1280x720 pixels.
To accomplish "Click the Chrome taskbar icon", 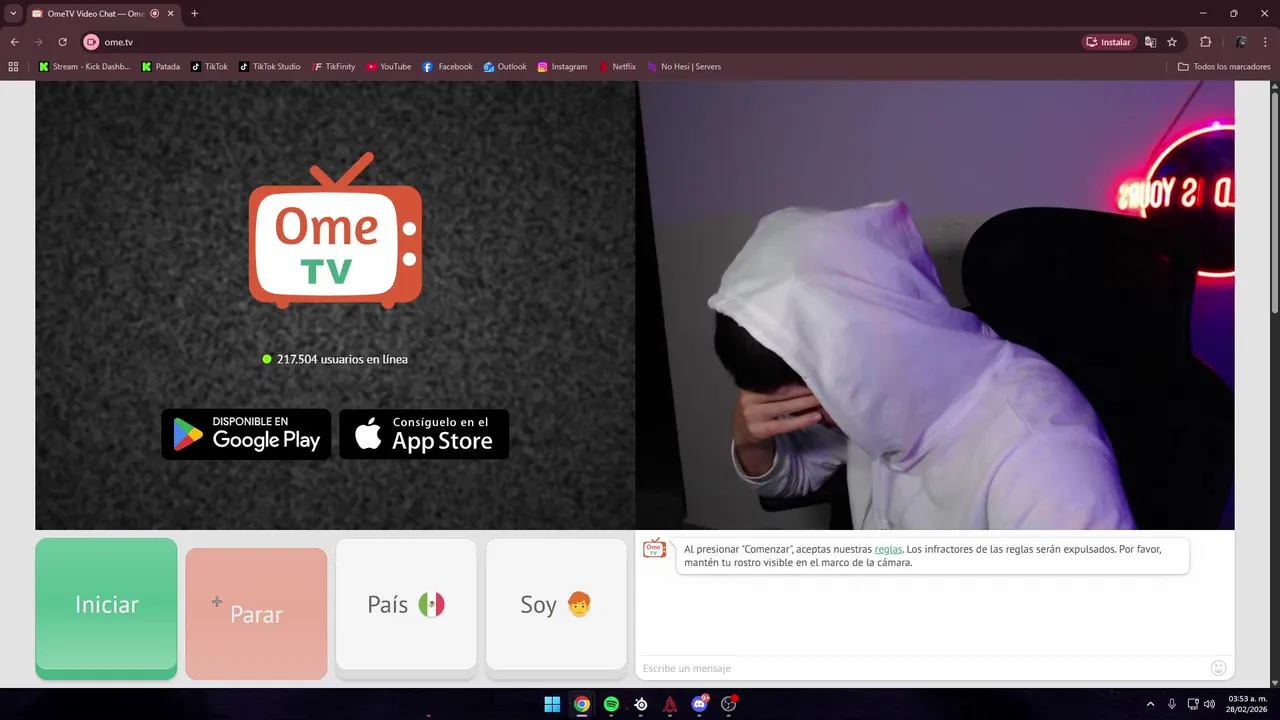I will point(581,704).
